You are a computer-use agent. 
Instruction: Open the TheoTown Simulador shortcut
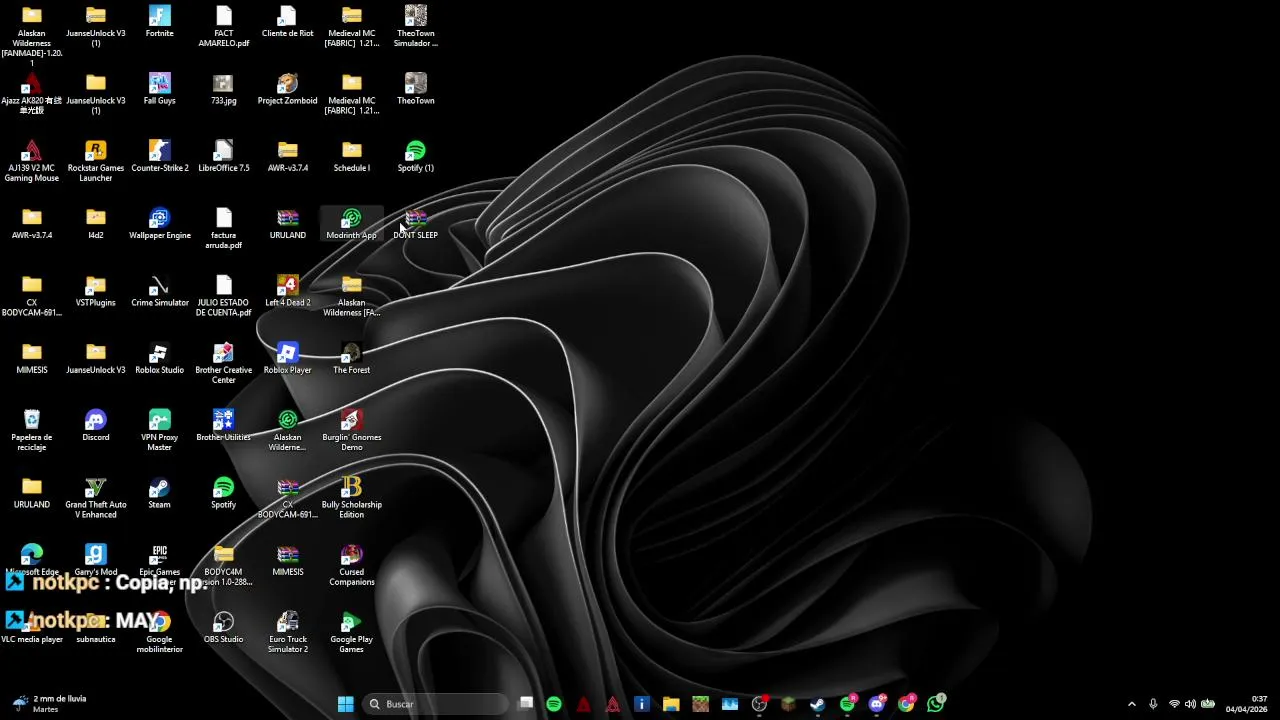pos(415,27)
